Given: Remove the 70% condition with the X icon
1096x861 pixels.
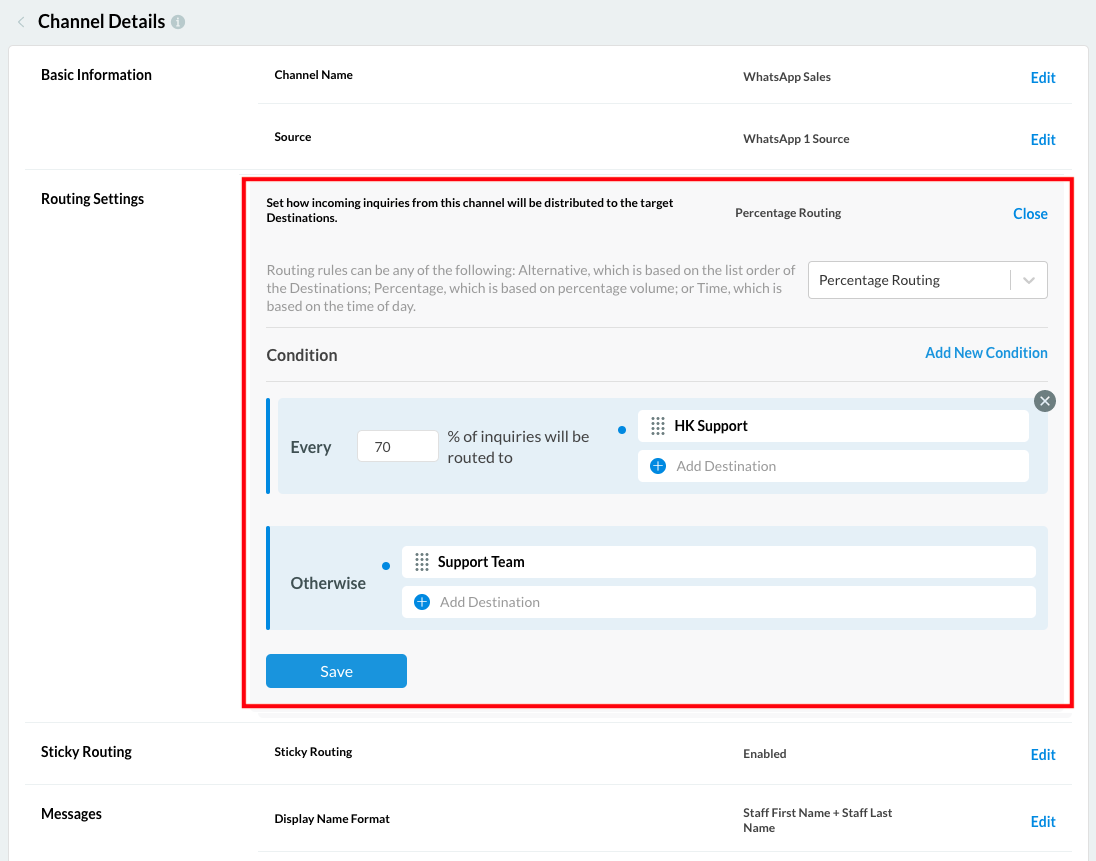Looking at the screenshot, I should [x=1044, y=401].
